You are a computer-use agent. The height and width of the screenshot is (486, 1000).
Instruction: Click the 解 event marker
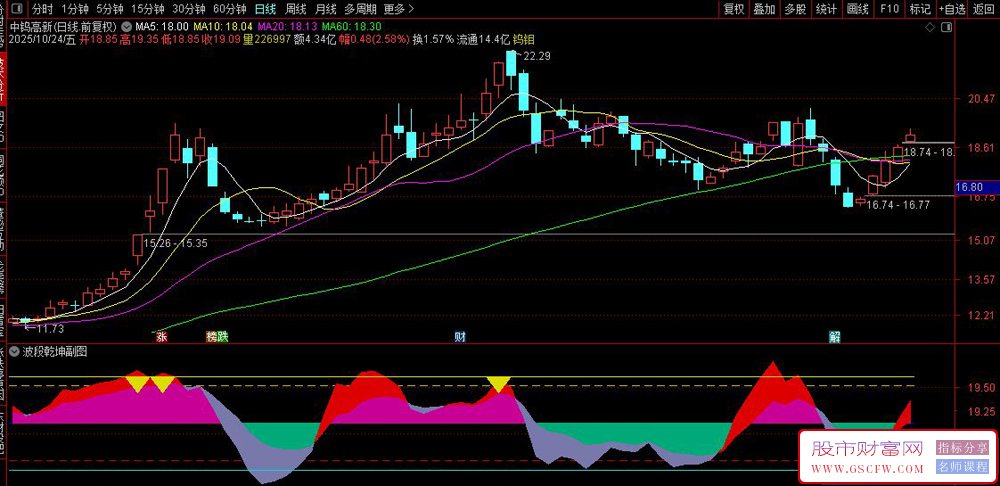click(x=834, y=337)
